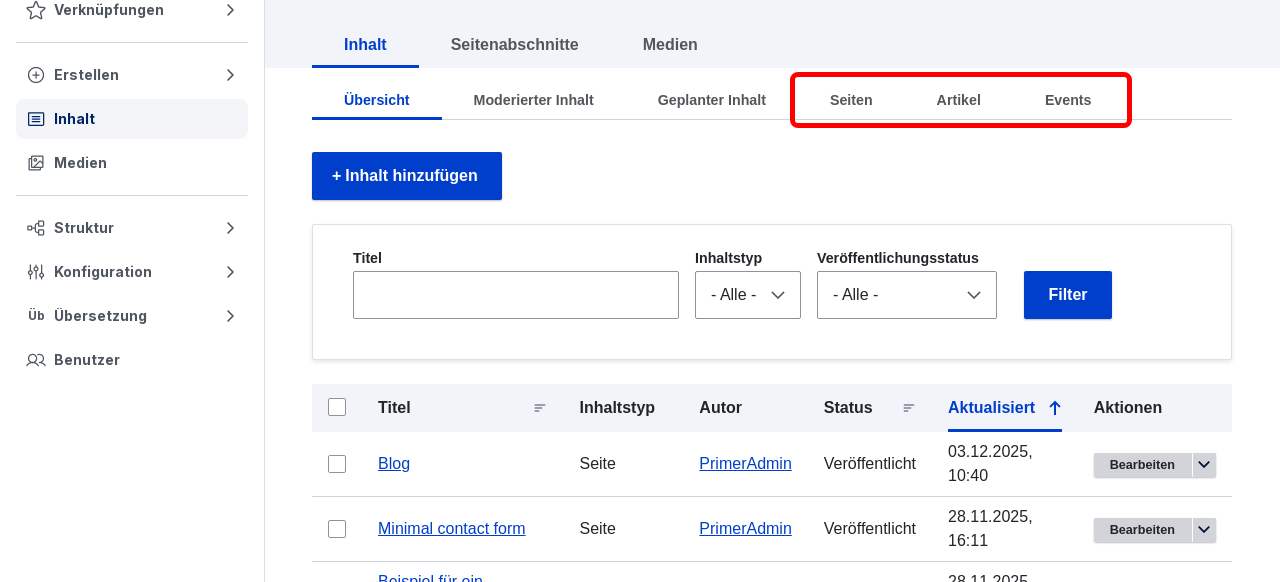Click the Aktualisiert sort arrow
Screen dimensions: 1280x582
coord(1054,408)
